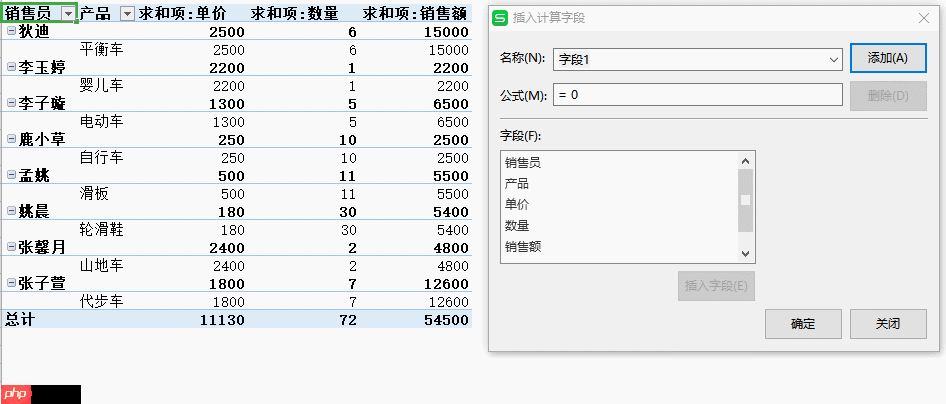Click the field list scroll down arrow
Image resolution: width=946 pixels, height=404 pixels.
click(x=746, y=254)
